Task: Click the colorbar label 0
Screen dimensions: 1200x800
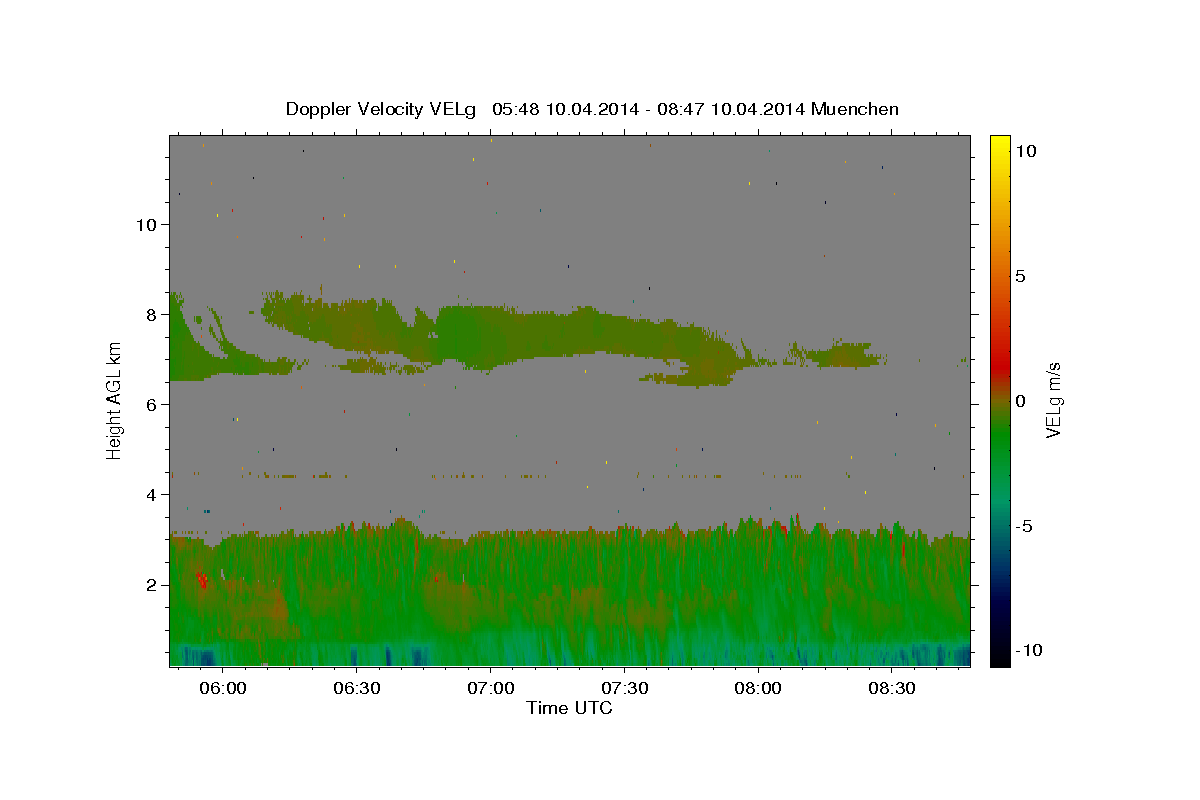Action: (x=1020, y=401)
